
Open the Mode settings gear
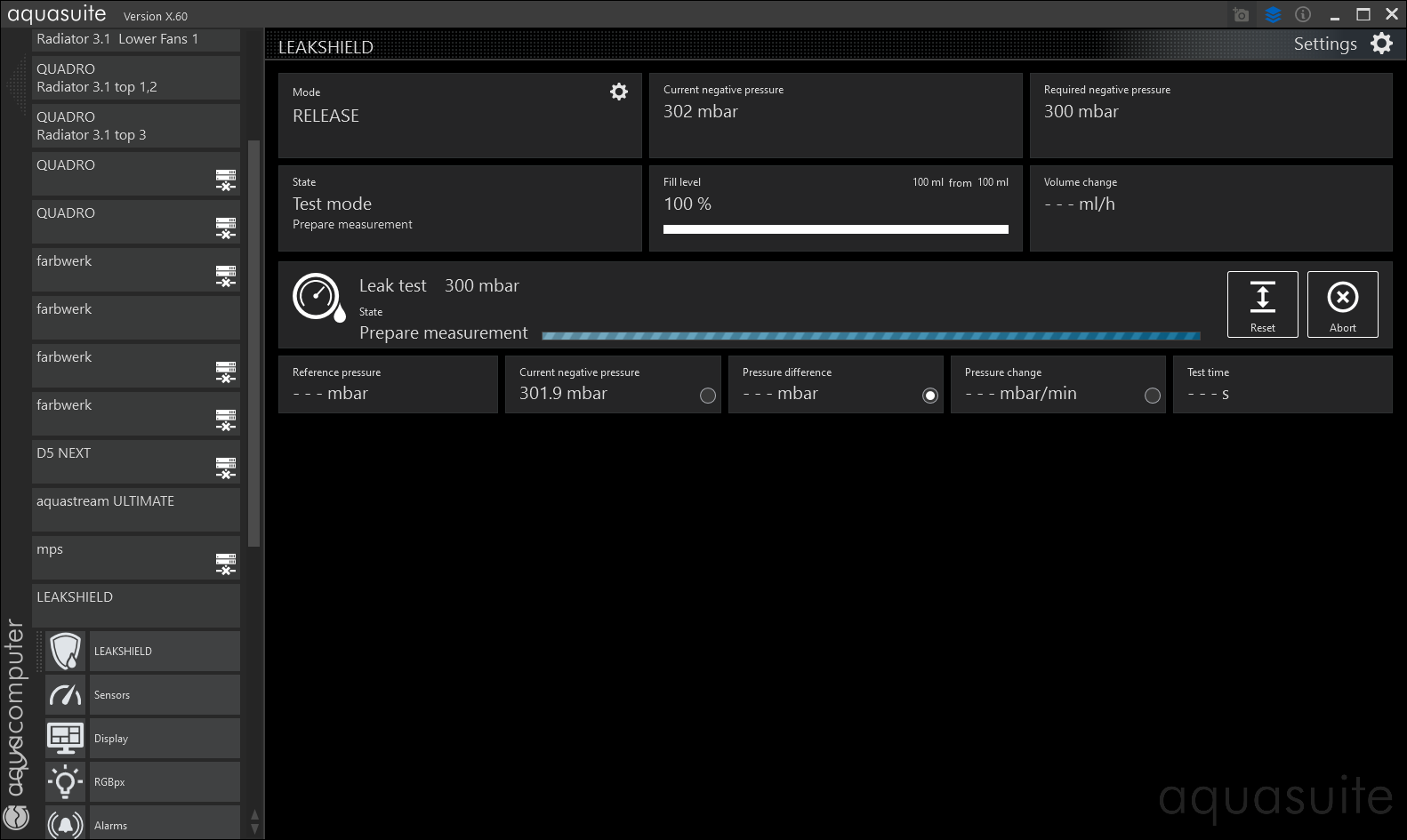pyautogui.click(x=619, y=92)
